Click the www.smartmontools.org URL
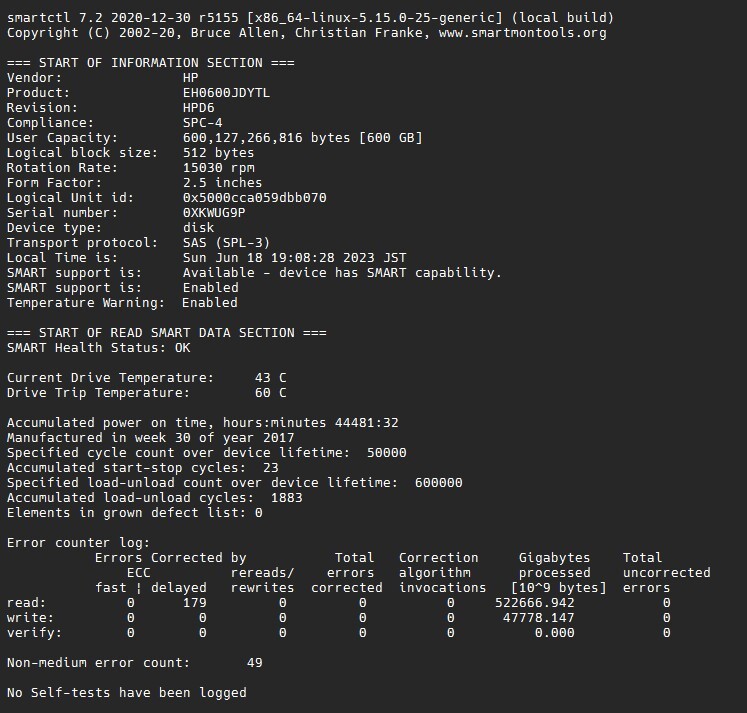Viewport: 747px width, 713px height. tap(519, 33)
